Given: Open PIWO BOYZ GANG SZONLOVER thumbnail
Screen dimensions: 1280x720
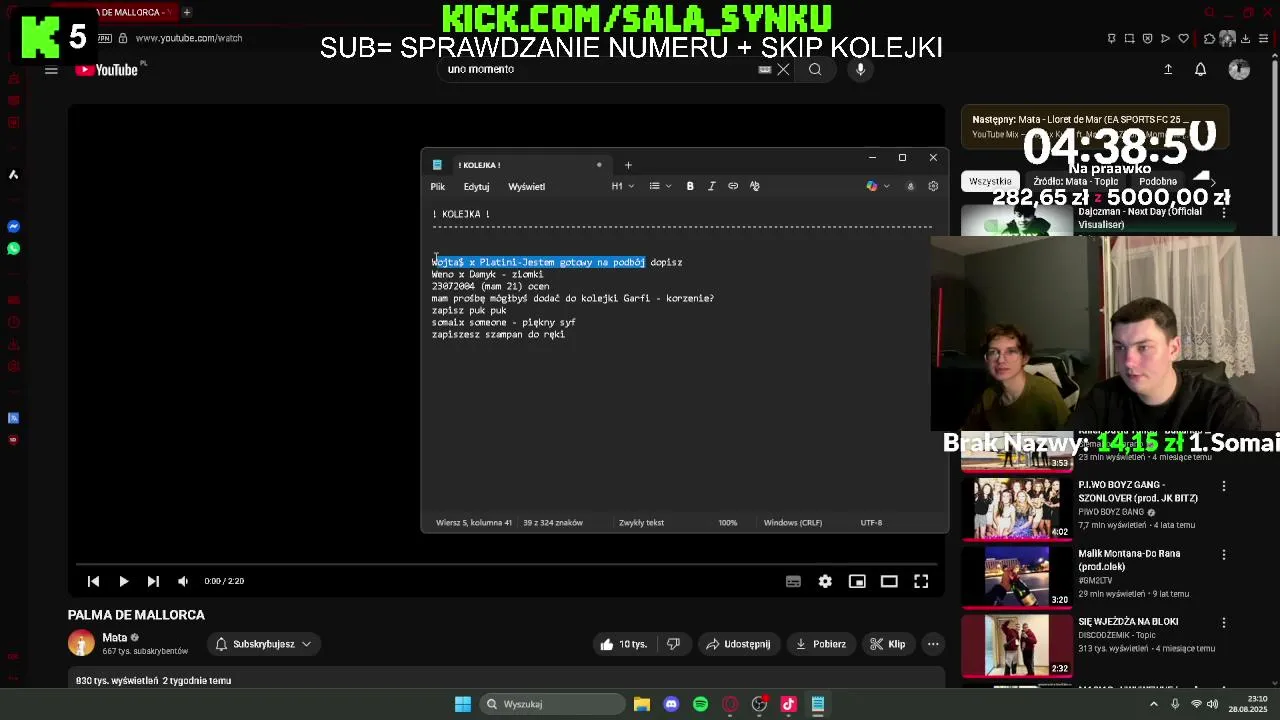Looking at the screenshot, I should pos(1016,509).
